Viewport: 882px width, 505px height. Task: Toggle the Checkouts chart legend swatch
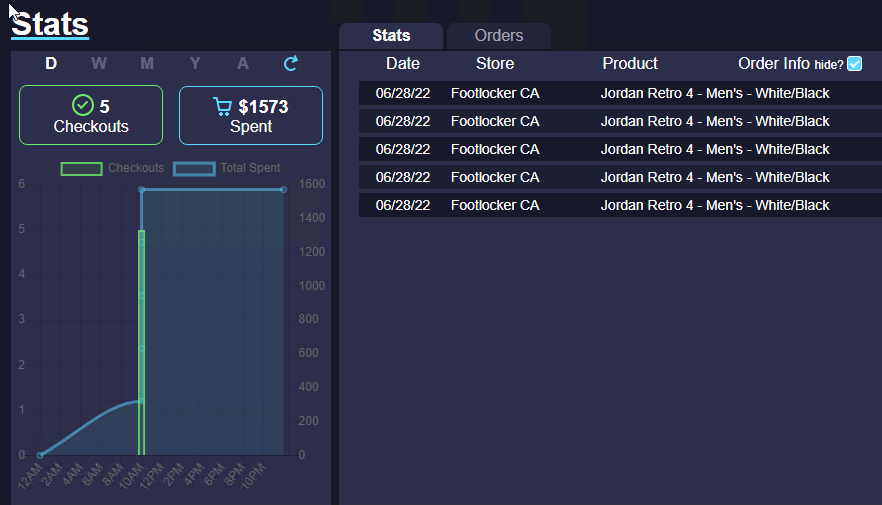click(x=82, y=169)
